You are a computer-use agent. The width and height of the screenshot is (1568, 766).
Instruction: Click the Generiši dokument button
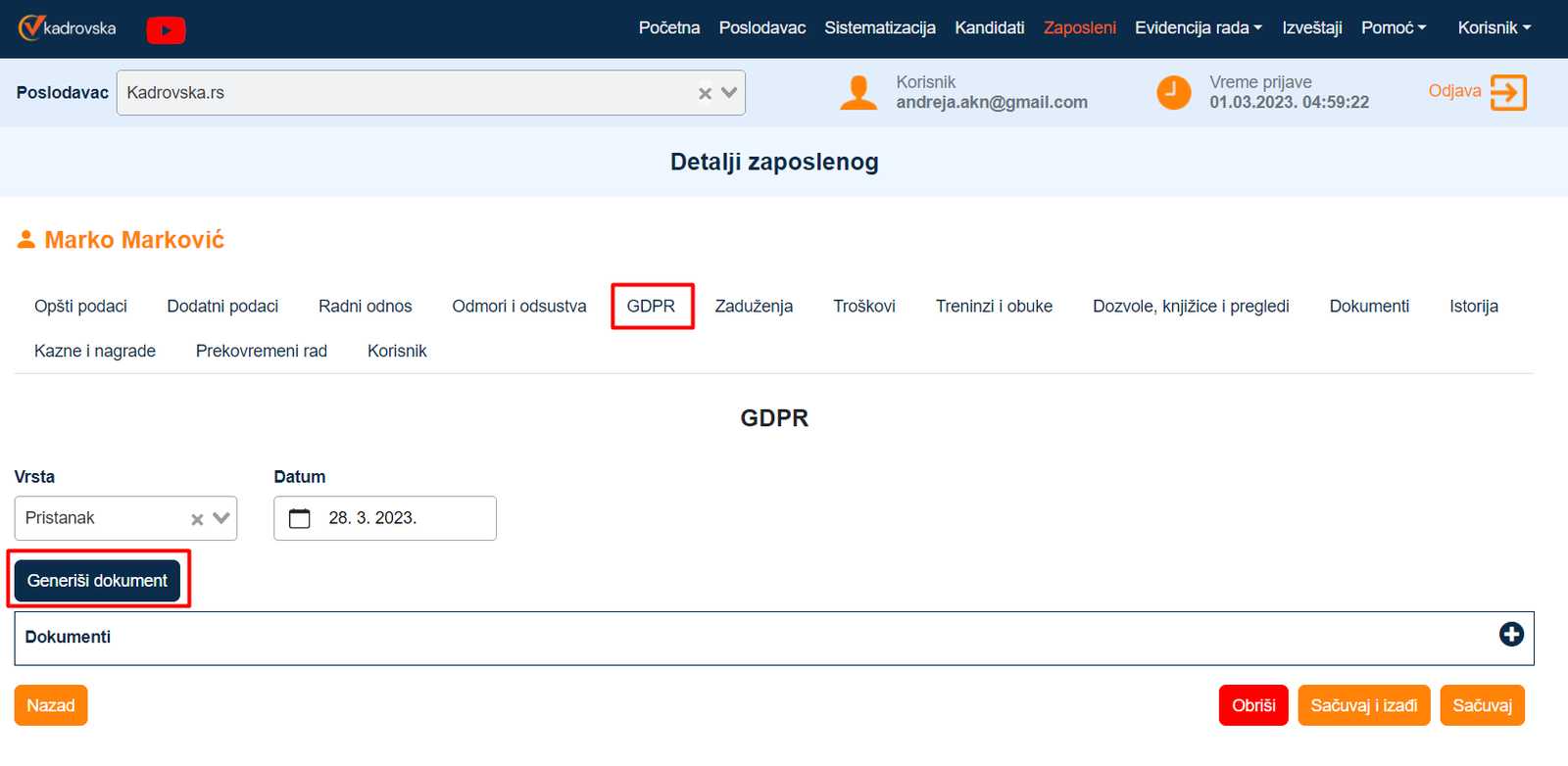(97, 581)
